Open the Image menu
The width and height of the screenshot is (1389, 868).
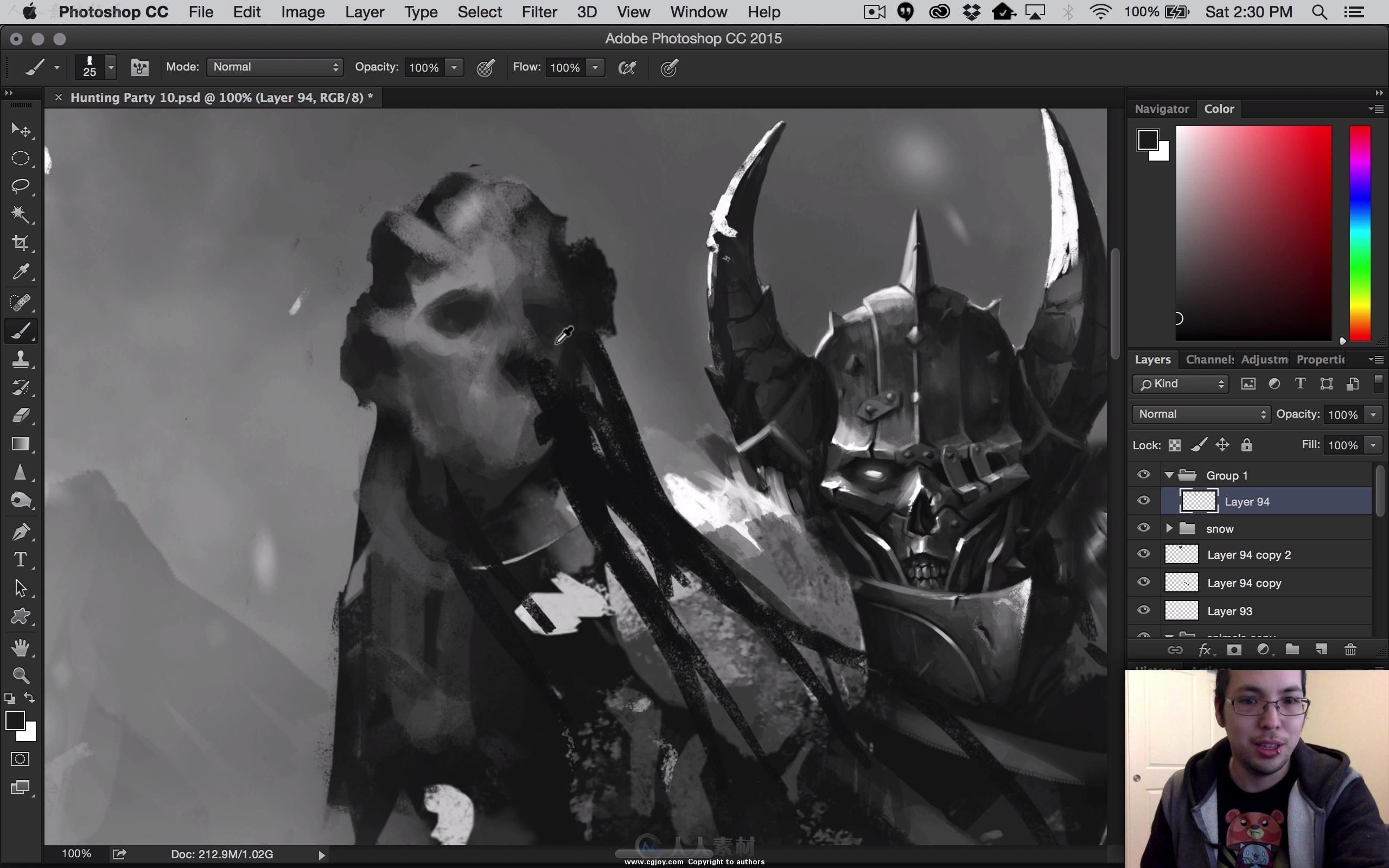(302, 12)
